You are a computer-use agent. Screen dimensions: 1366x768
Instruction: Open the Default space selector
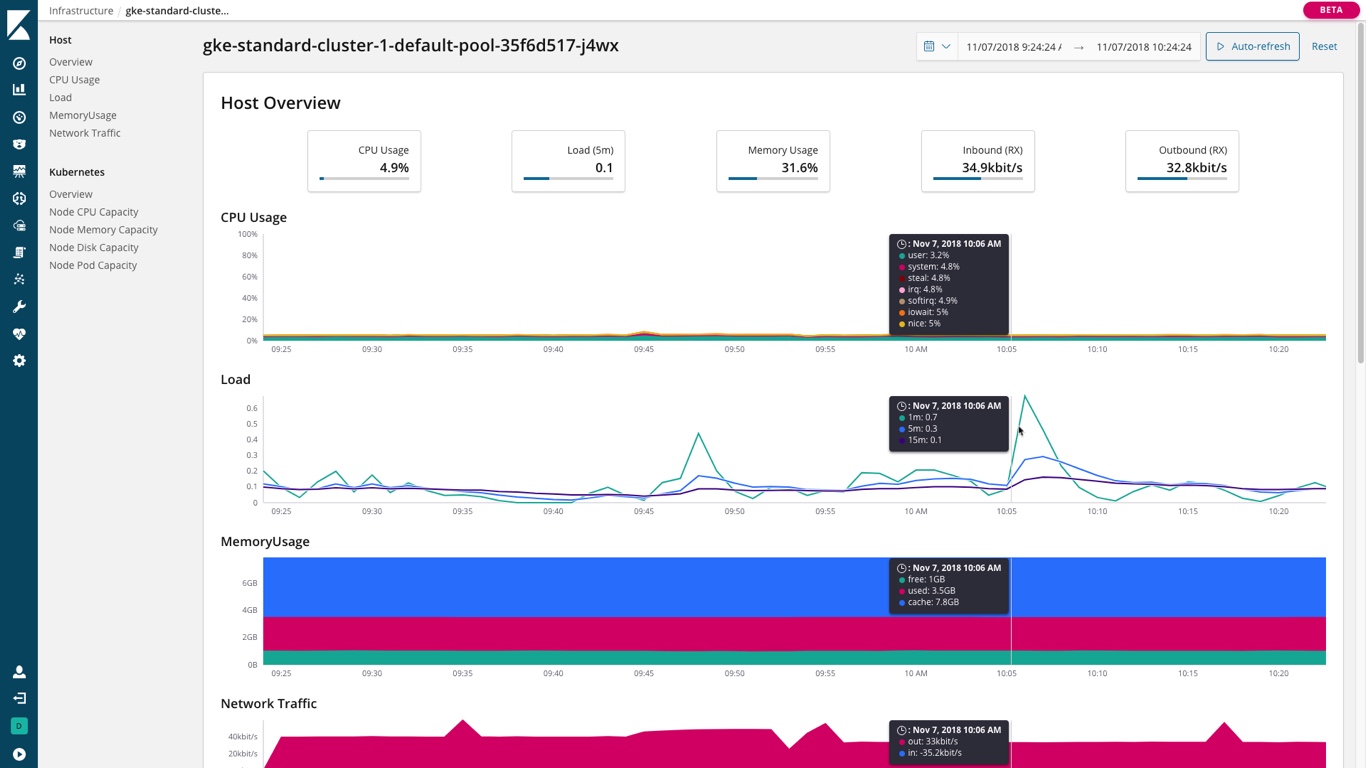click(x=19, y=726)
